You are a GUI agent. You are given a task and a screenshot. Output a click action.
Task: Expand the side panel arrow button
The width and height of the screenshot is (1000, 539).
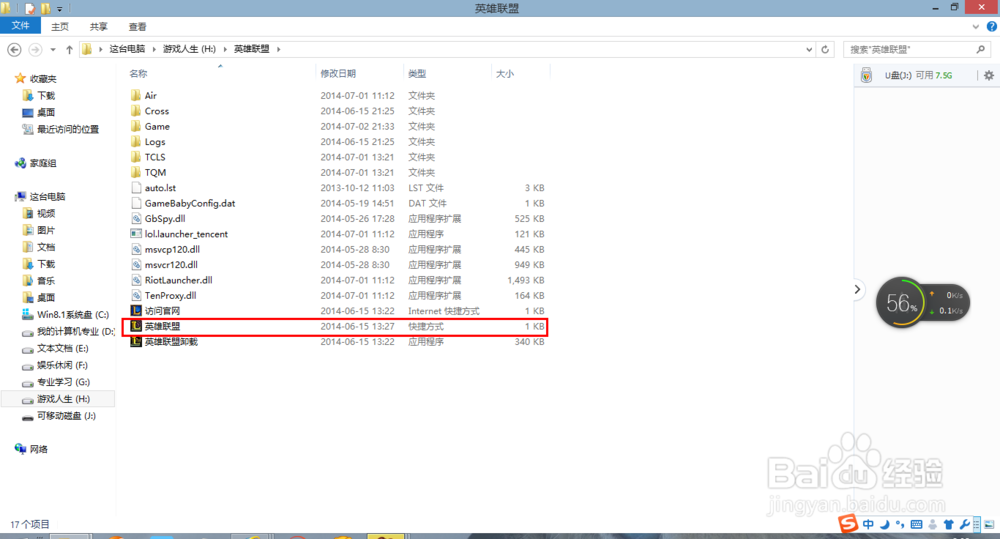click(x=857, y=290)
